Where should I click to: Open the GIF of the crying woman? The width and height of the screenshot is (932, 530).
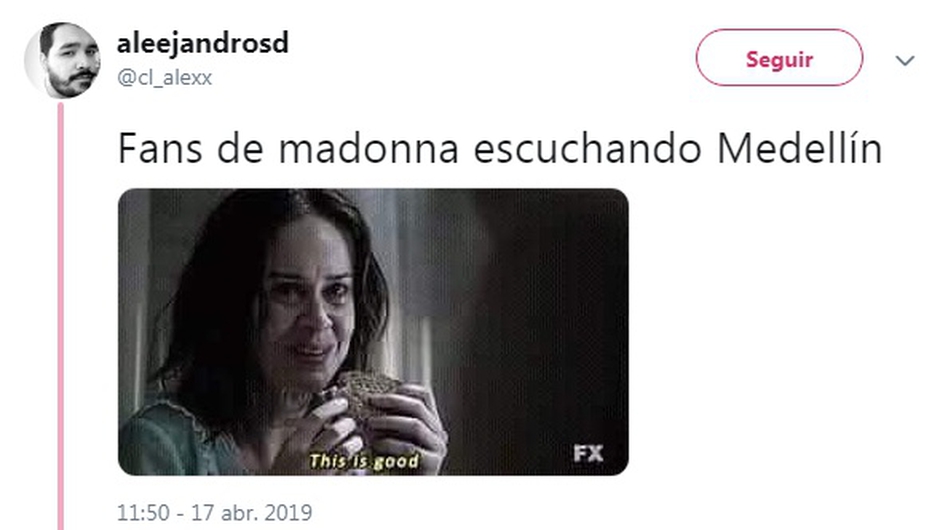[x=373, y=332]
